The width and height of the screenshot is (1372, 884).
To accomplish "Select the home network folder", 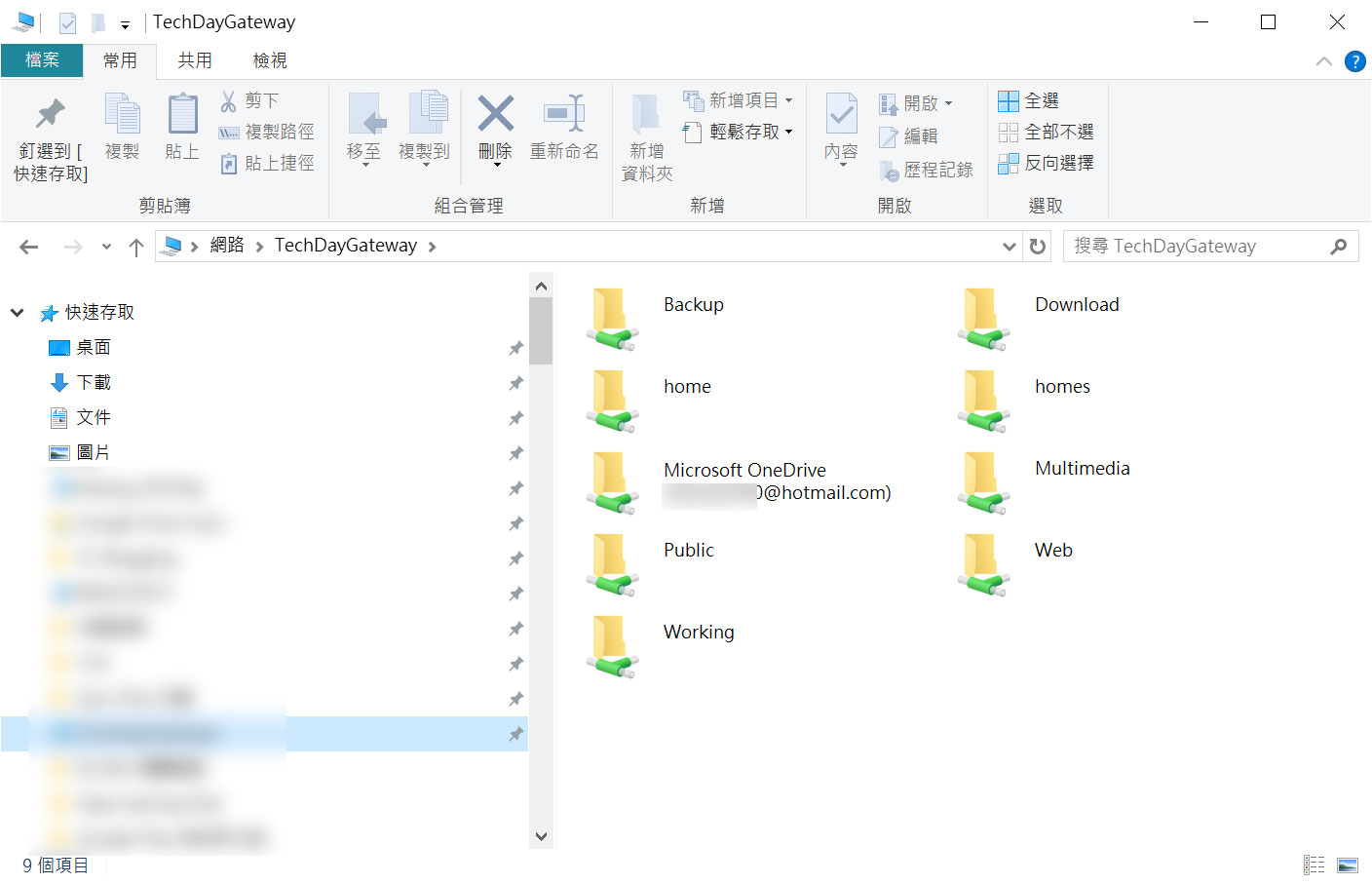I will (x=649, y=400).
